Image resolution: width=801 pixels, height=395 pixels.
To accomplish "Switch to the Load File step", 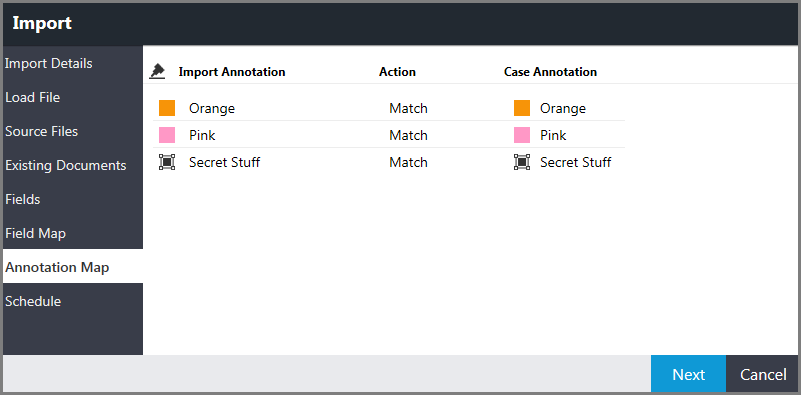I will click(x=73, y=97).
